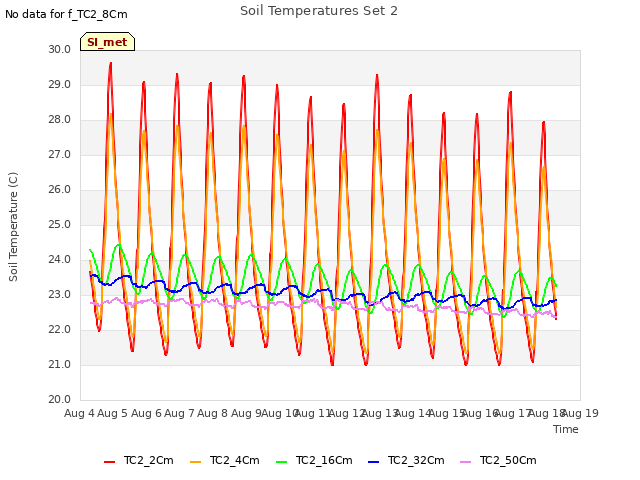Screen dimensions: 640x480
Task: Click the 21.0 y-axis tick label
Action: [60, 364]
